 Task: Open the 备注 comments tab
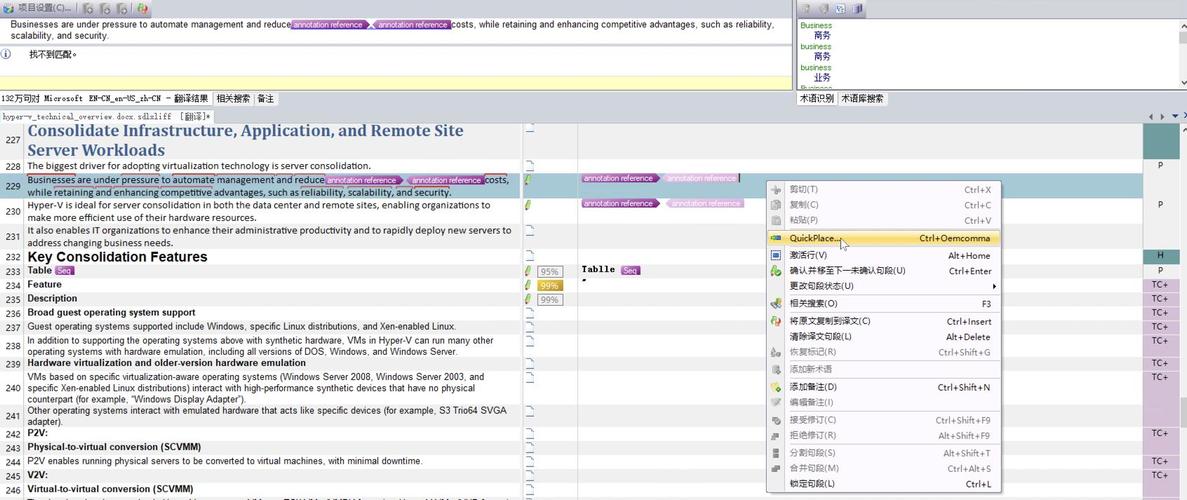[266, 98]
